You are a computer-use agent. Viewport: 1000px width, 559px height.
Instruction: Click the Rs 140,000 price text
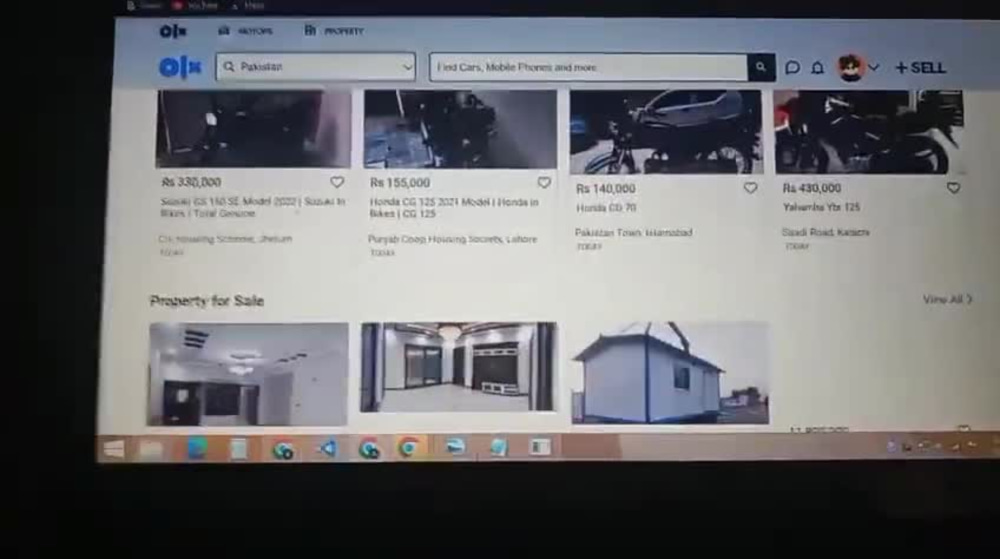pyautogui.click(x=606, y=189)
